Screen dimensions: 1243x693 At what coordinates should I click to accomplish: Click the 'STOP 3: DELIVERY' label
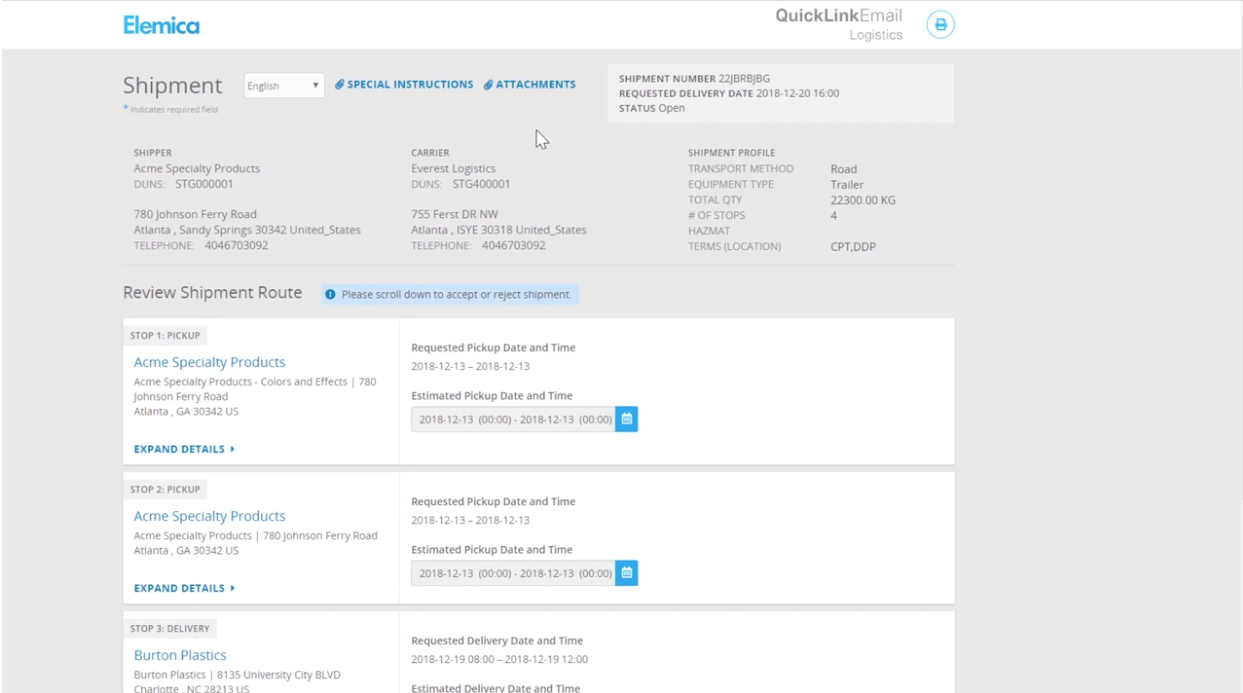click(170, 628)
